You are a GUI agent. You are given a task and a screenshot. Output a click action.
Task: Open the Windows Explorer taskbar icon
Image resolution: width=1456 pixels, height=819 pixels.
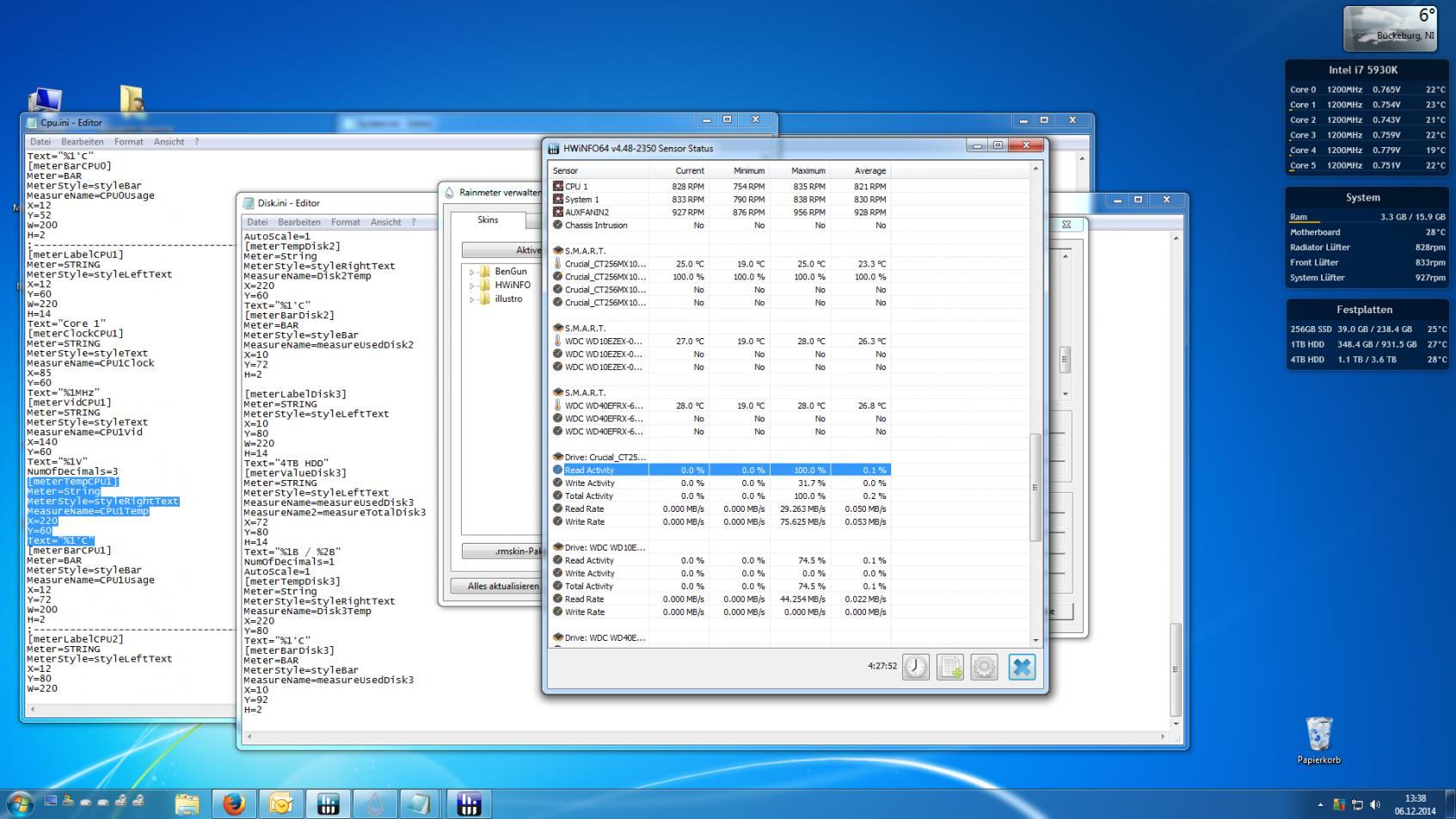tap(187, 804)
